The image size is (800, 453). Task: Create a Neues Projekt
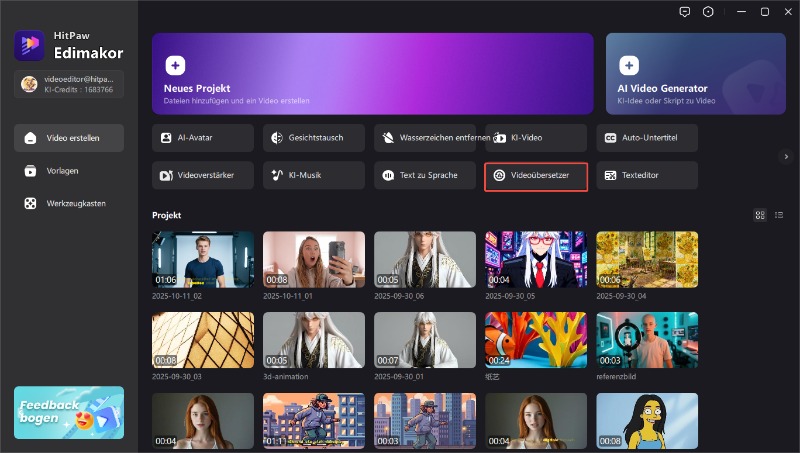point(372,74)
